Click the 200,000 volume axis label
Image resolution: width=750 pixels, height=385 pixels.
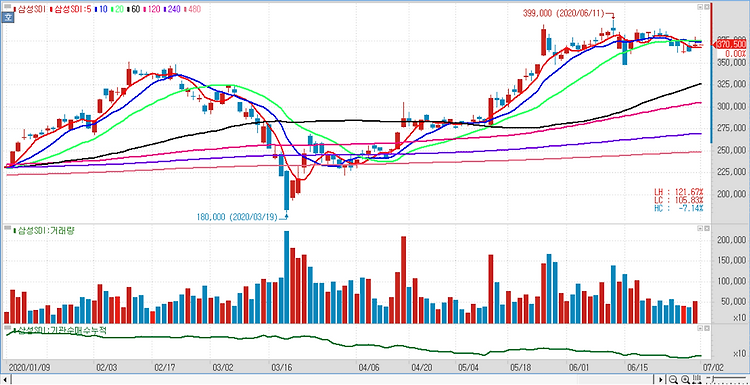(x=731, y=240)
